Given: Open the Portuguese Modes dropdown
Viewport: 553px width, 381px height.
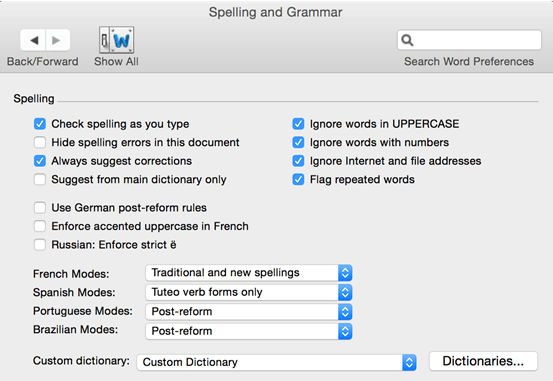Looking at the screenshot, I should 249,312.
